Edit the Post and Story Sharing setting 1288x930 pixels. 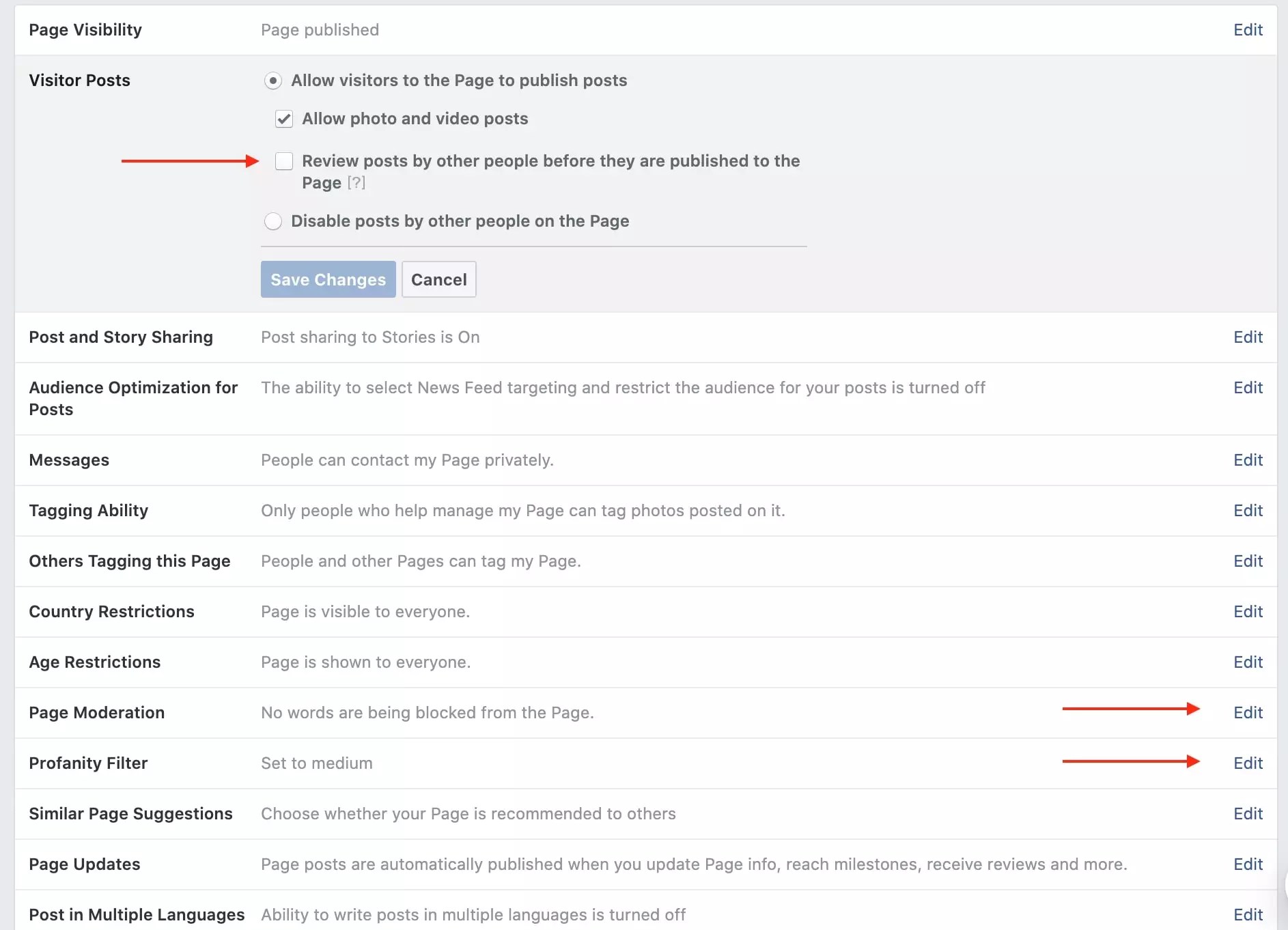point(1248,337)
